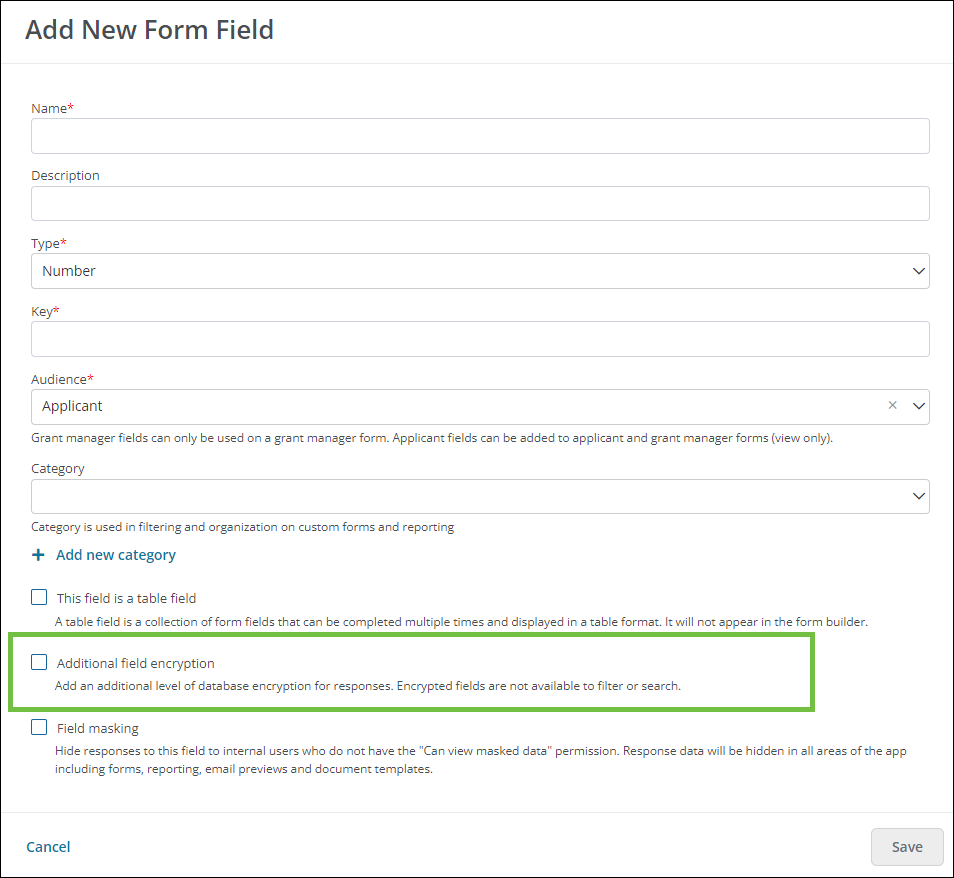The height and width of the screenshot is (878, 954).
Task: Tick the Field masking checkbox
Action: coord(39,727)
